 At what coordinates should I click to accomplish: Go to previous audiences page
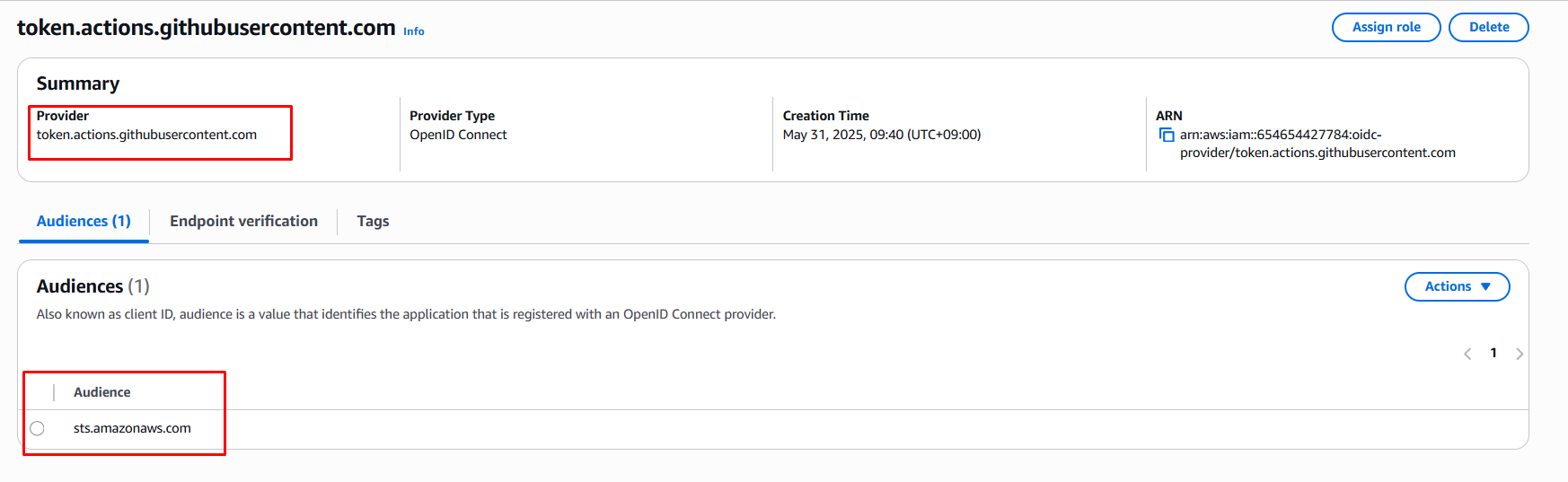click(x=1467, y=354)
